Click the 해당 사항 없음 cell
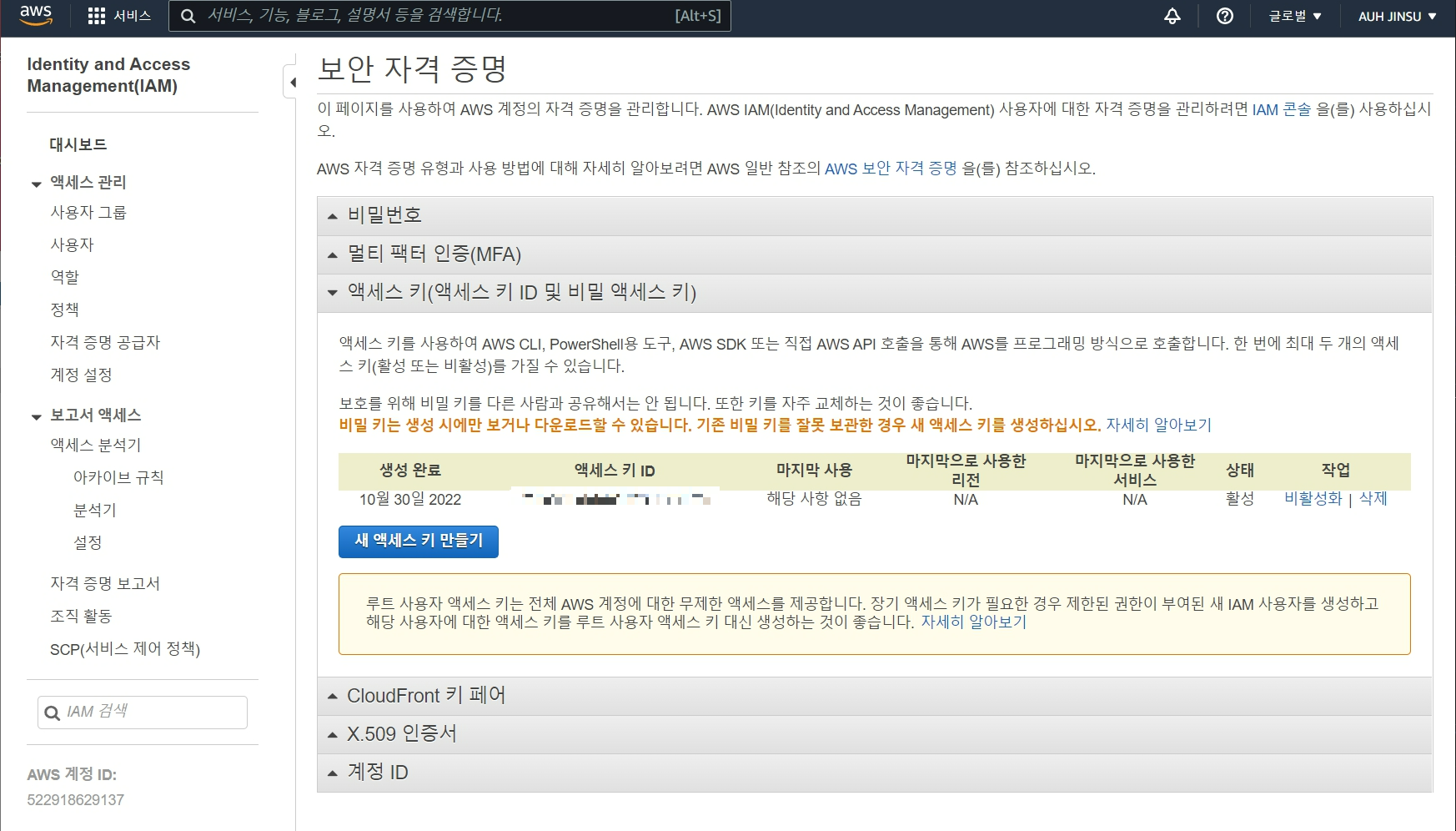The height and width of the screenshot is (831, 1456). click(814, 499)
